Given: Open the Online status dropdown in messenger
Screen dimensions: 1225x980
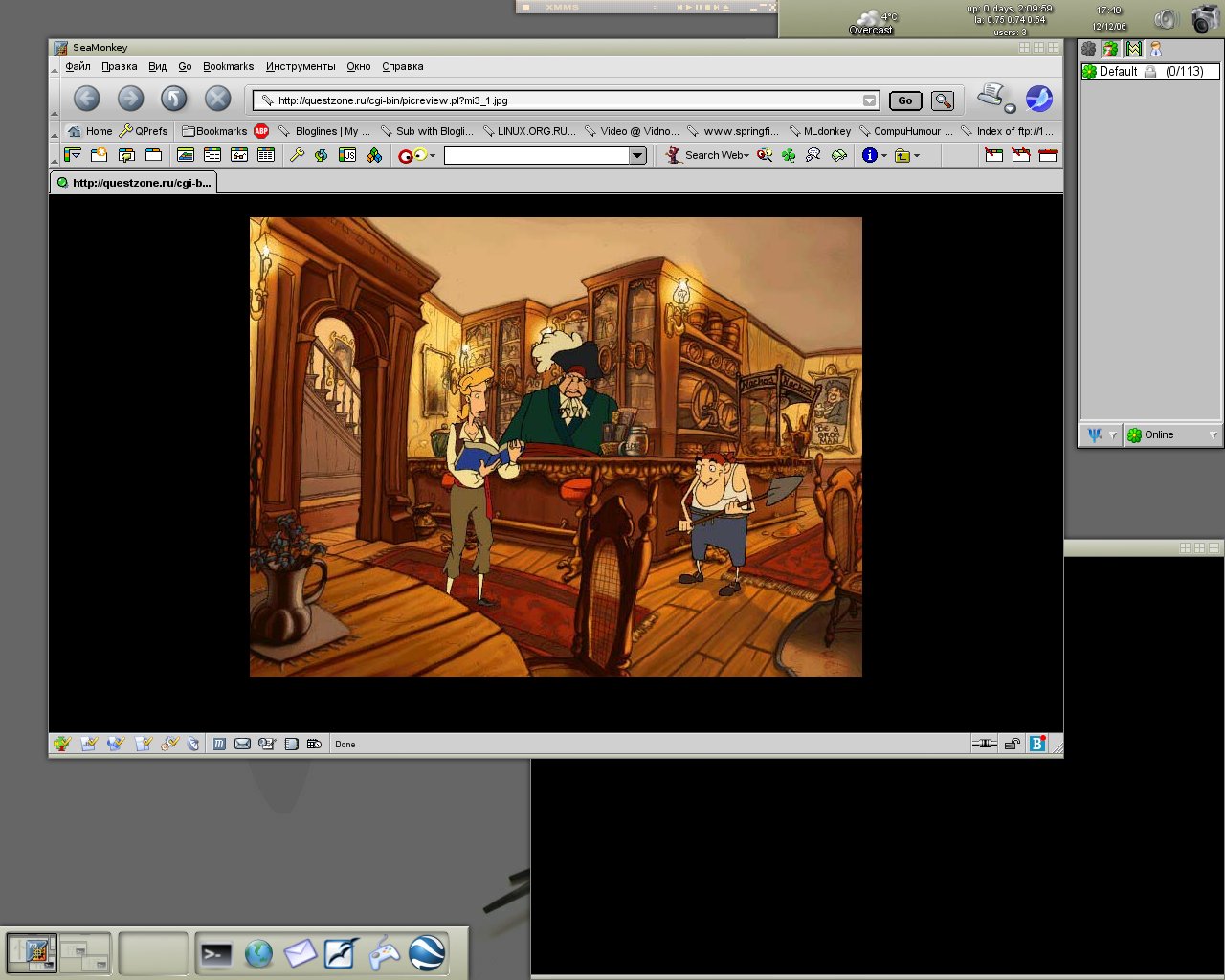Looking at the screenshot, I should pyautogui.click(x=1171, y=434).
